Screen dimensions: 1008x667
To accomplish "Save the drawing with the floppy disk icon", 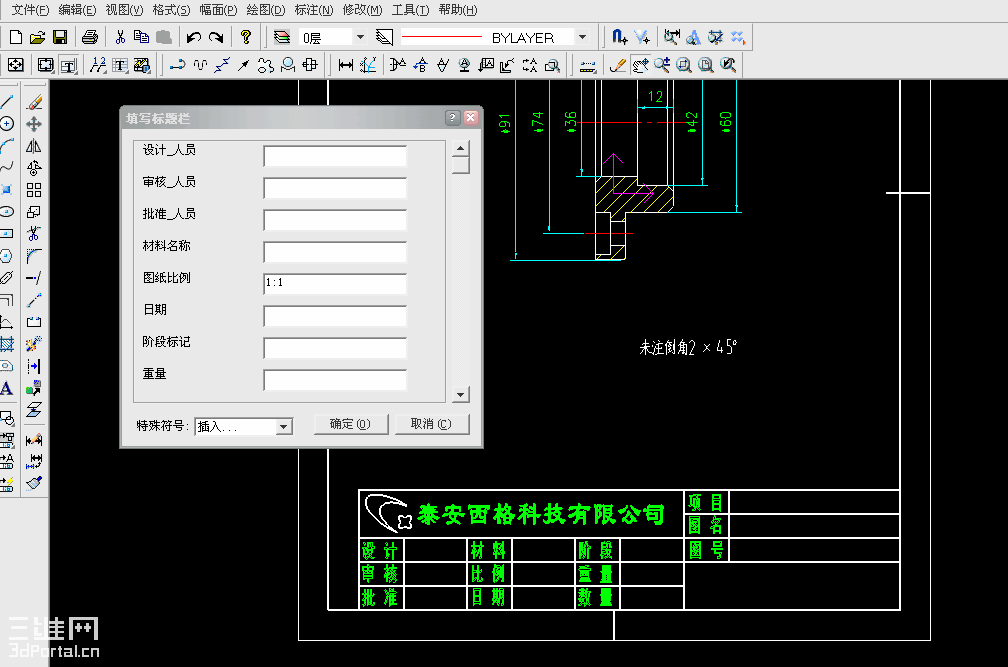I will tap(60, 37).
